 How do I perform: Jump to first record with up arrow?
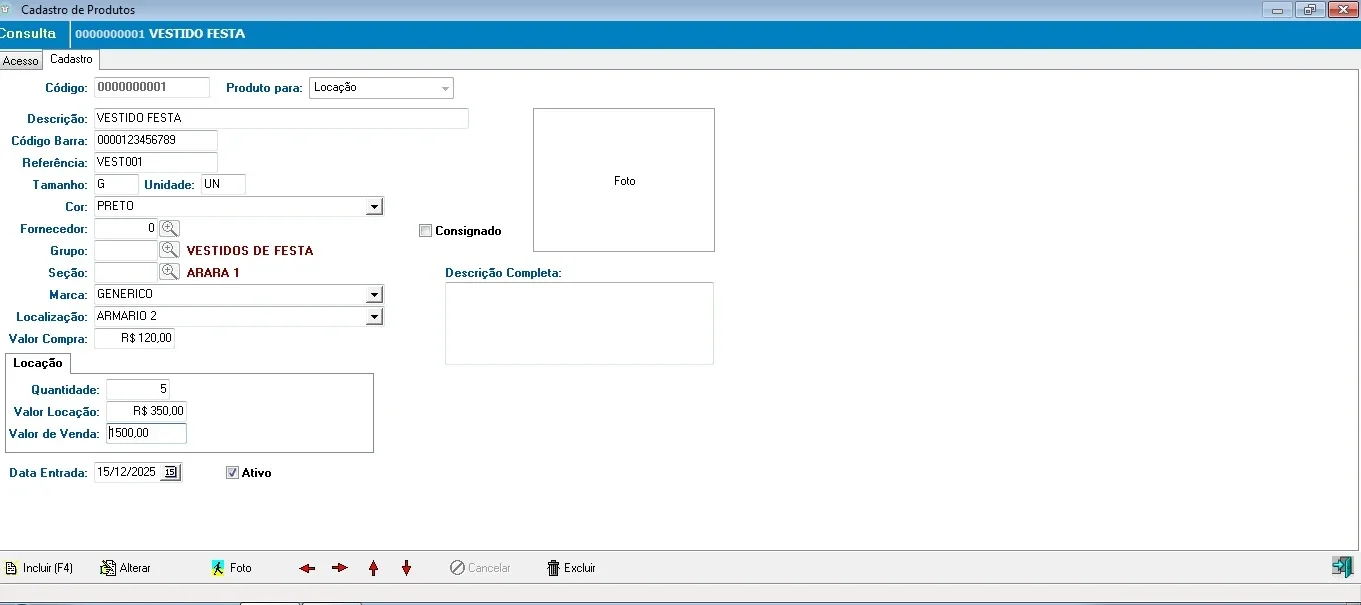(374, 568)
